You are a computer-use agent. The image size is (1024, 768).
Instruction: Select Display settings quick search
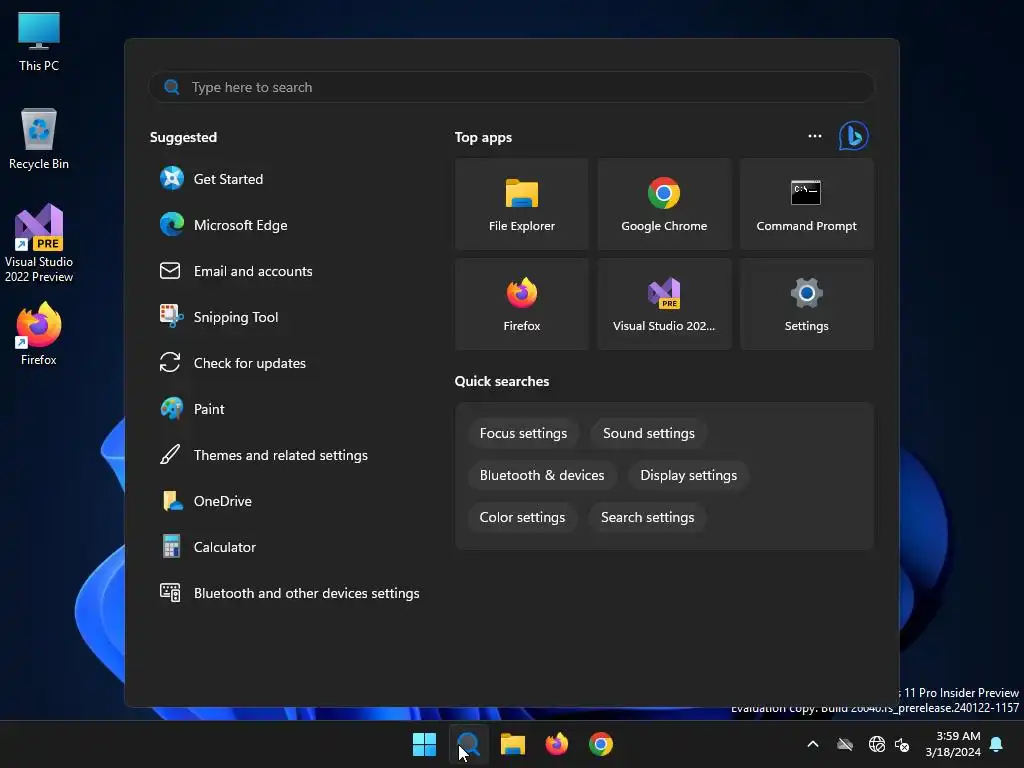pyautogui.click(x=688, y=475)
